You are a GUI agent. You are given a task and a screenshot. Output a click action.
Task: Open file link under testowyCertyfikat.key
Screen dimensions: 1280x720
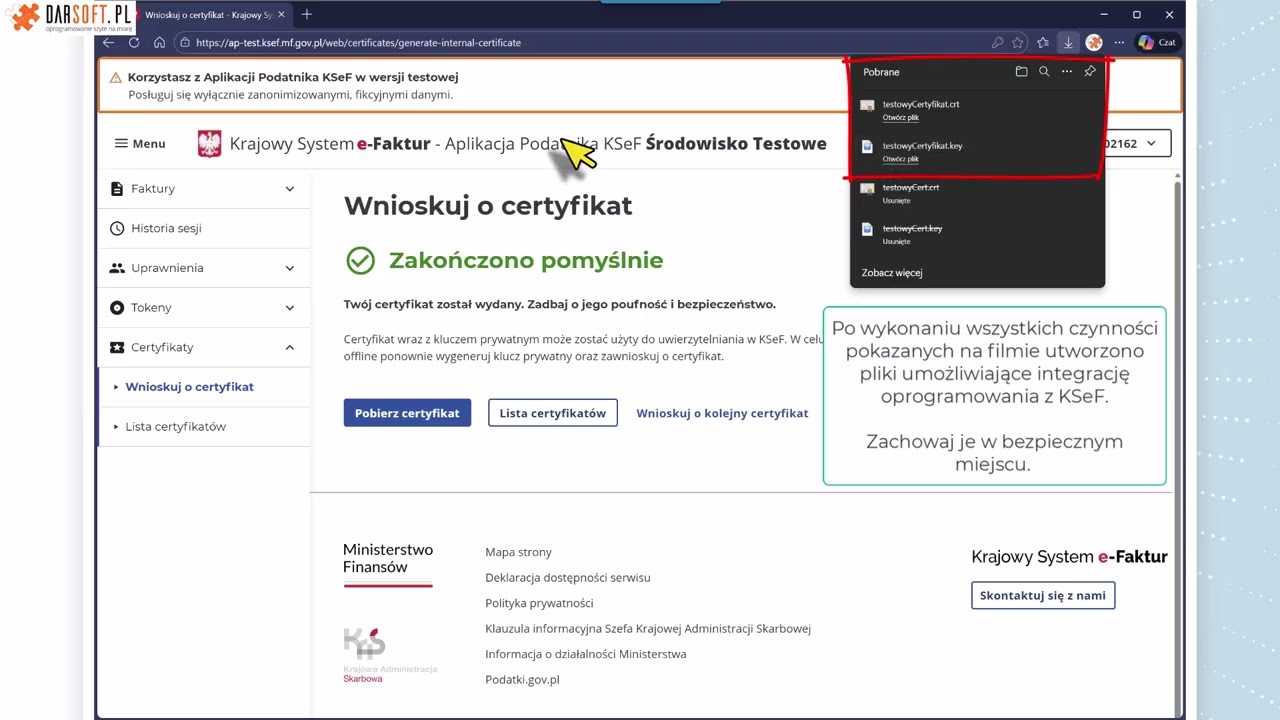(900, 159)
